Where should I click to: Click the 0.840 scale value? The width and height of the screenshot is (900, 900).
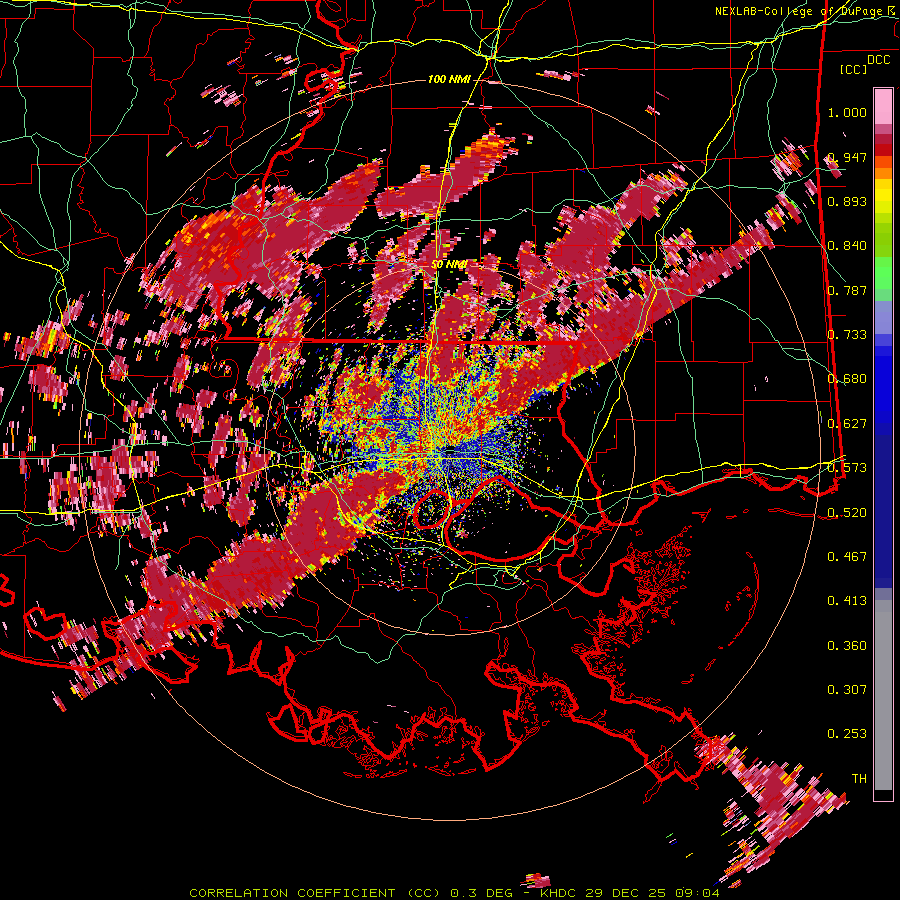pyautogui.click(x=847, y=246)
